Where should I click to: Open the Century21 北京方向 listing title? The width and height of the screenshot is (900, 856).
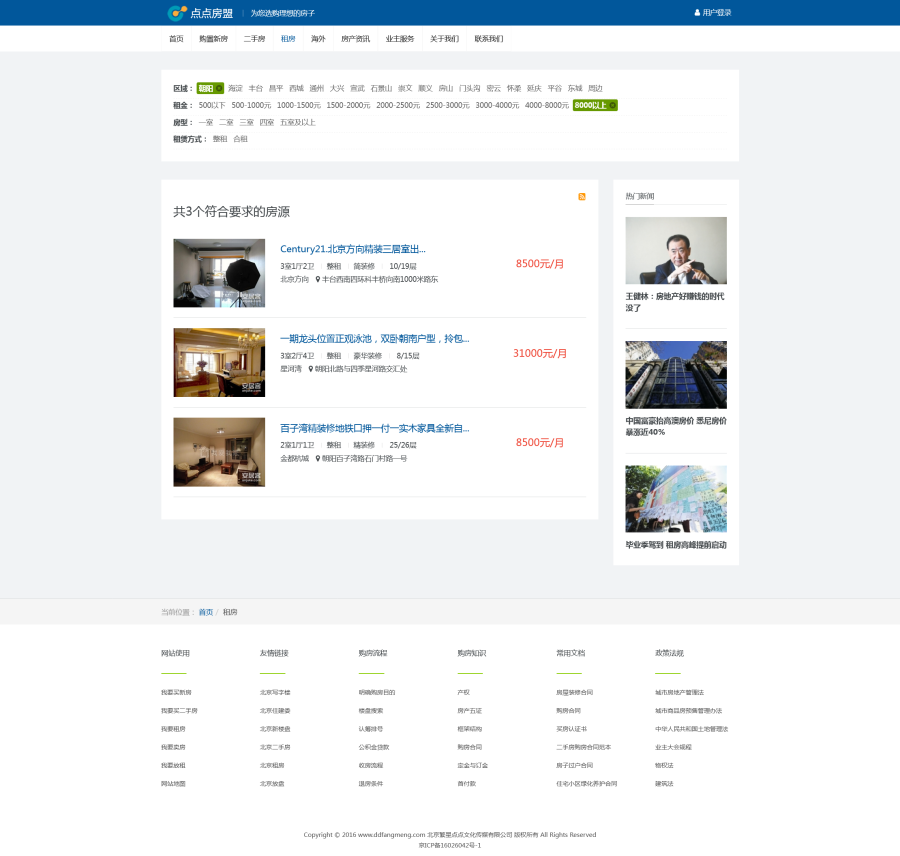(x=353, y=249)
